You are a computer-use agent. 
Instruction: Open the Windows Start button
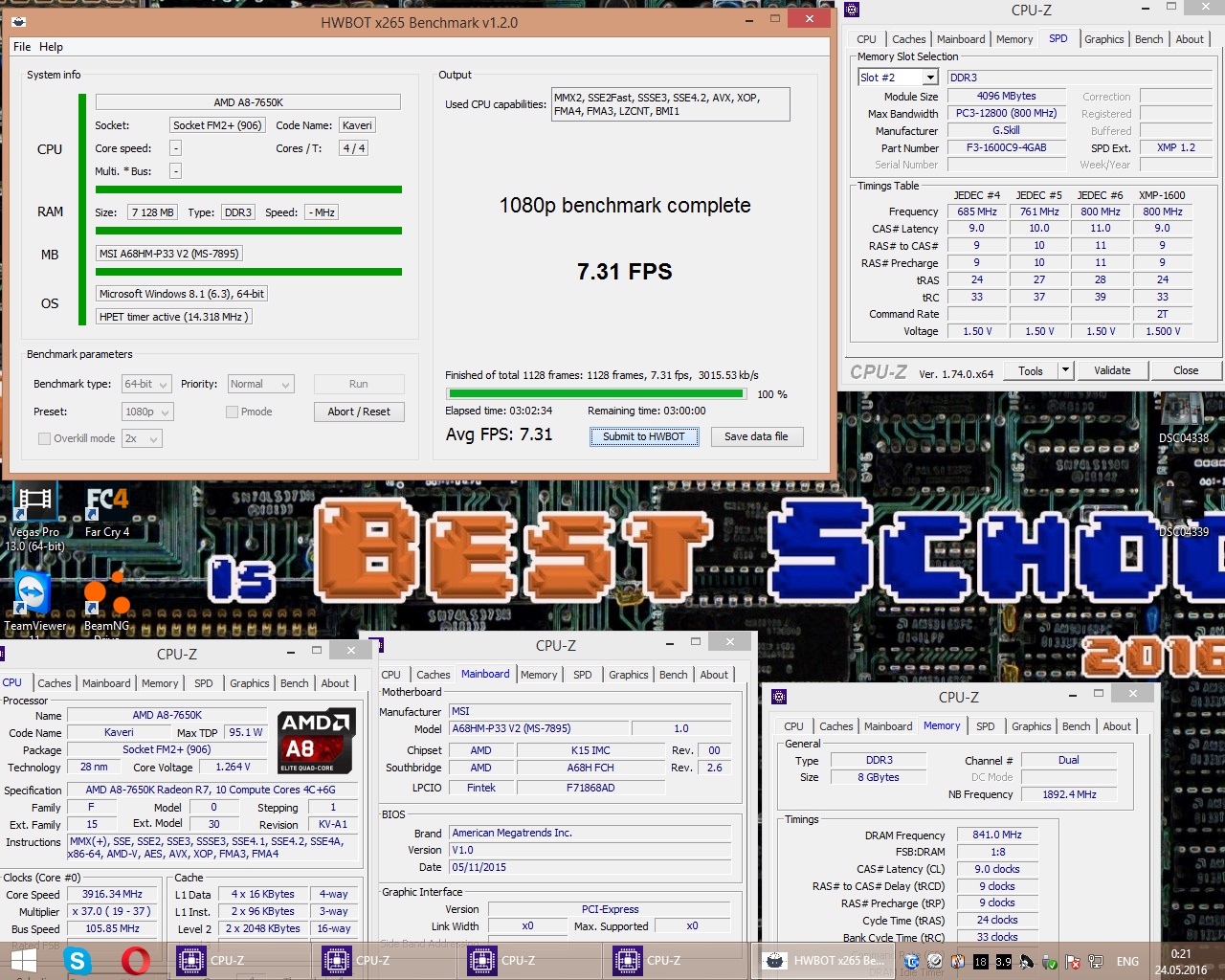[x=23, y=961]
